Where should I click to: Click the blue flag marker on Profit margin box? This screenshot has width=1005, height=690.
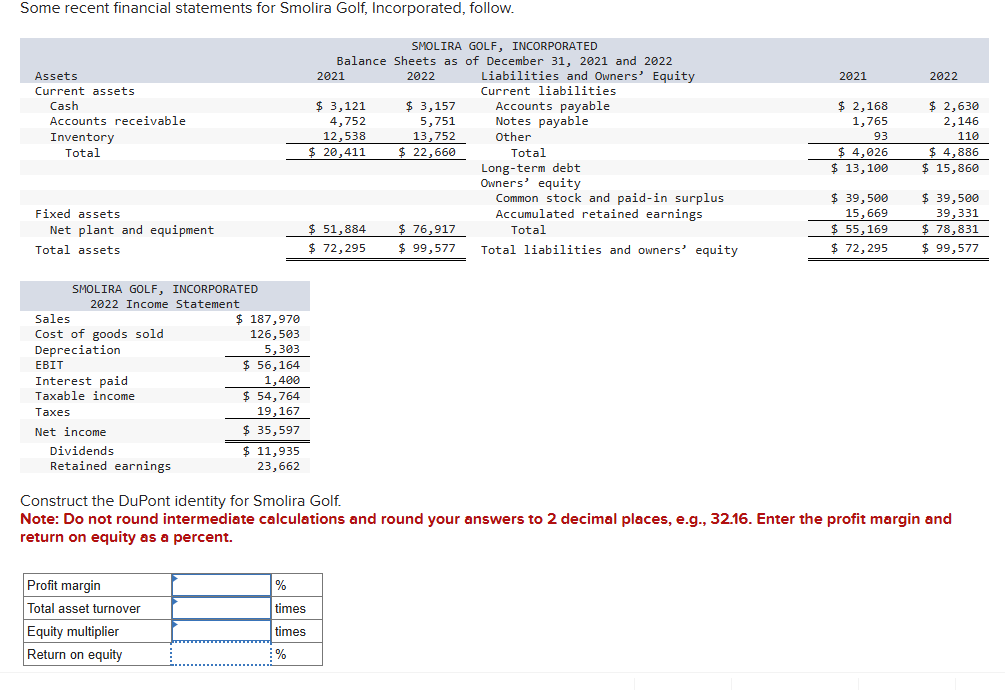pyautogui.click(x=175, y=580)
